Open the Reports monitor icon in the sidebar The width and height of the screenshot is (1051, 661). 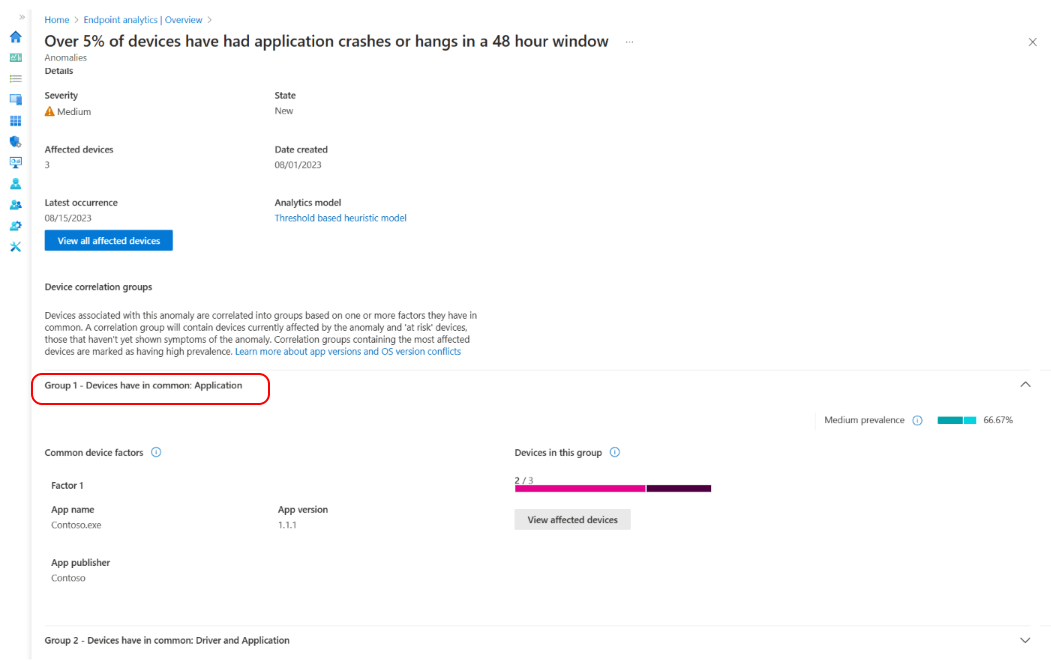point(15,162)
